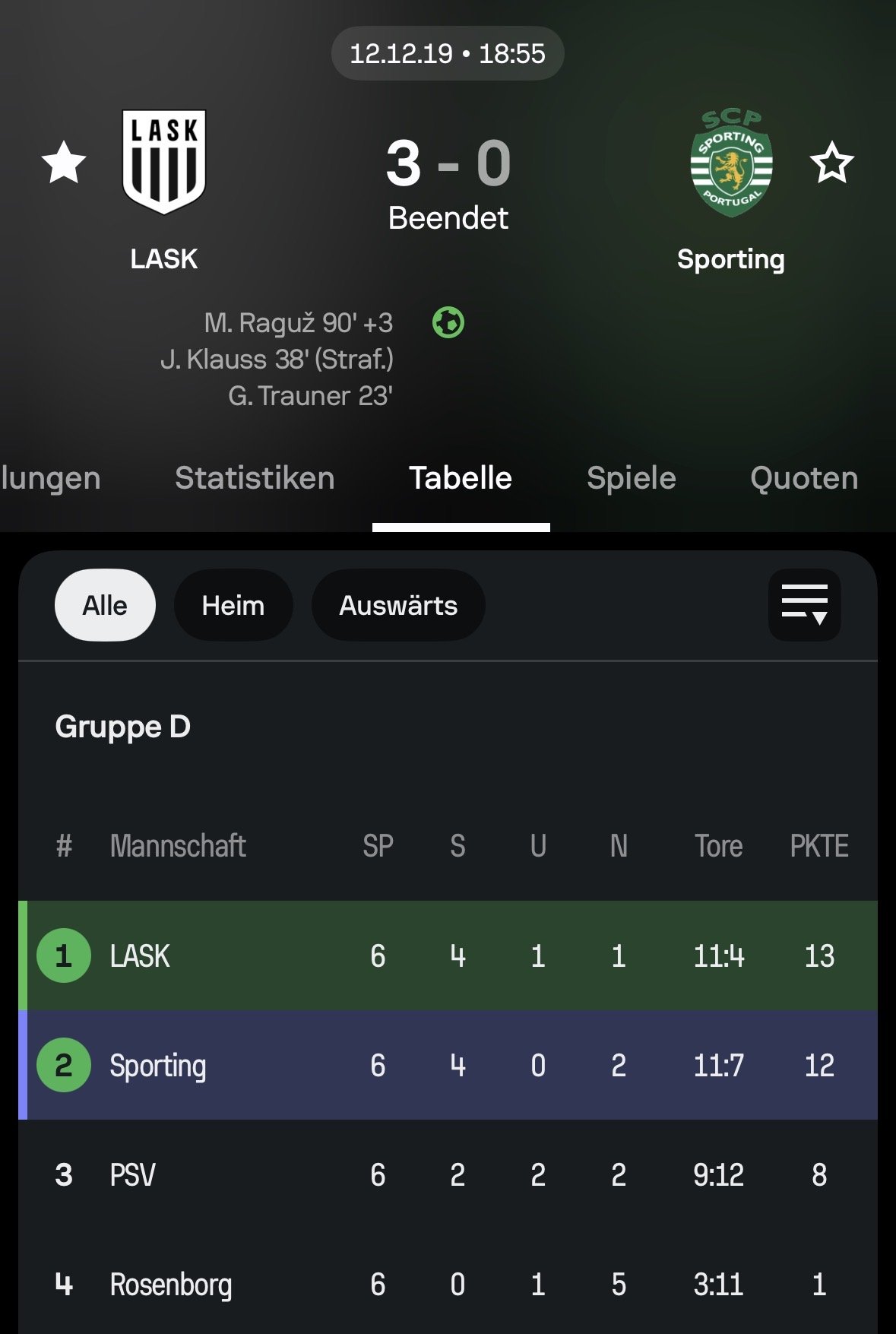
Task: Tap the match date and time pill
Action: (x=448, y=53)
